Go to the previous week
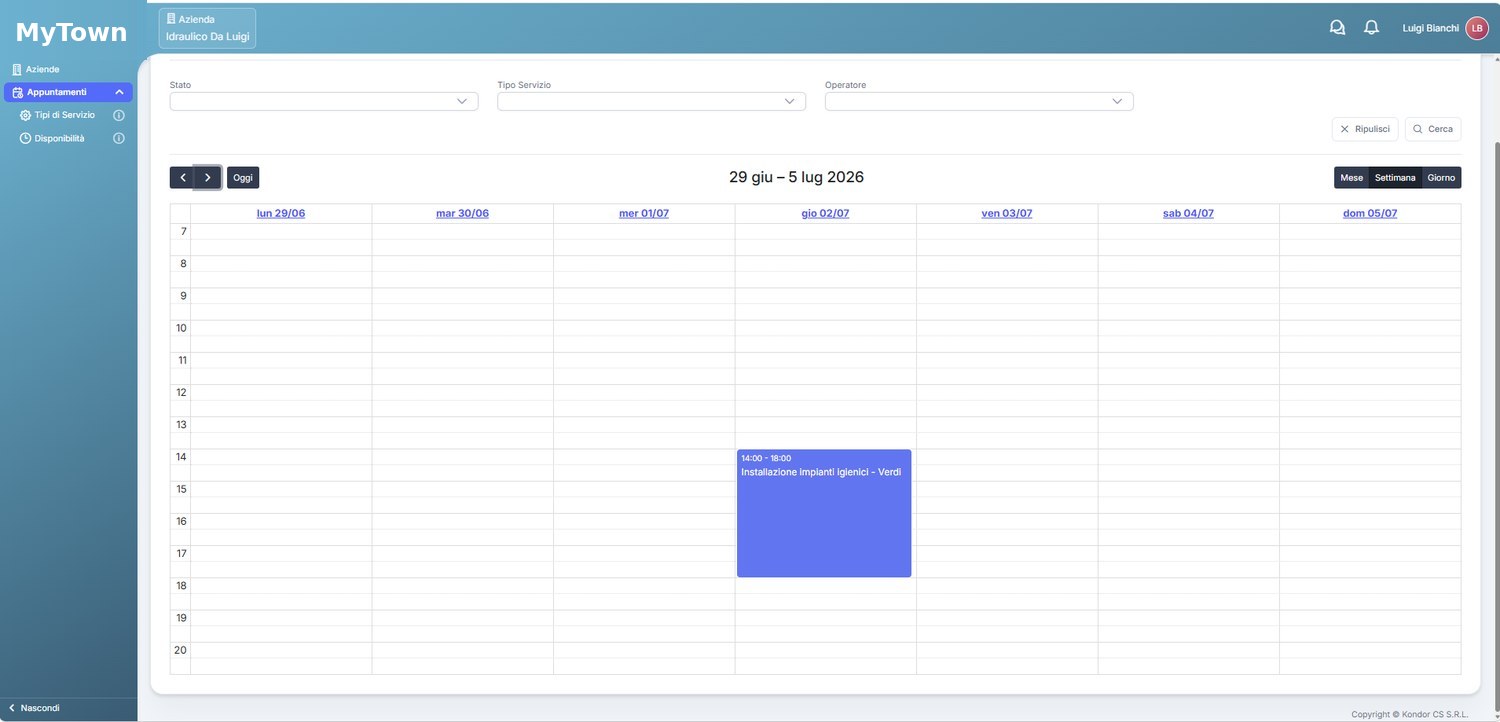The height and width of the screenshot is (722, 1500). [x=182, y=177]
